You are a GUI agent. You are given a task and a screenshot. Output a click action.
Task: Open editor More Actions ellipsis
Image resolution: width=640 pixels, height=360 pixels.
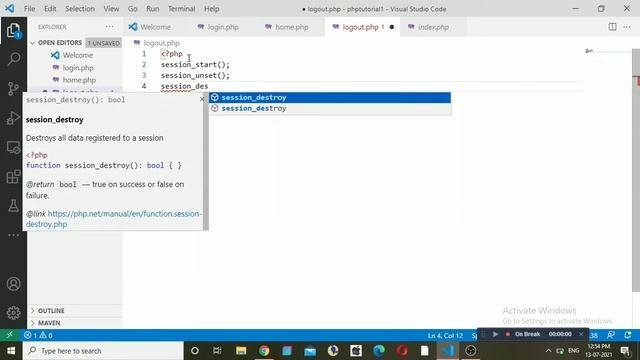point(627,27)
